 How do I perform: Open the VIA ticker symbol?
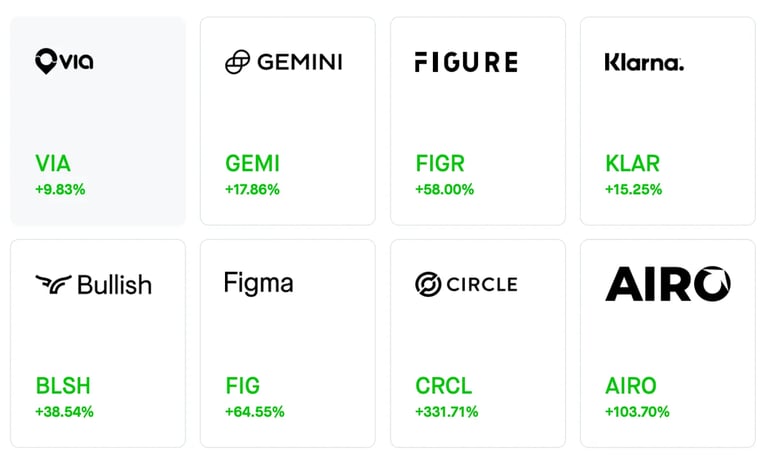(x=53, y=164)
